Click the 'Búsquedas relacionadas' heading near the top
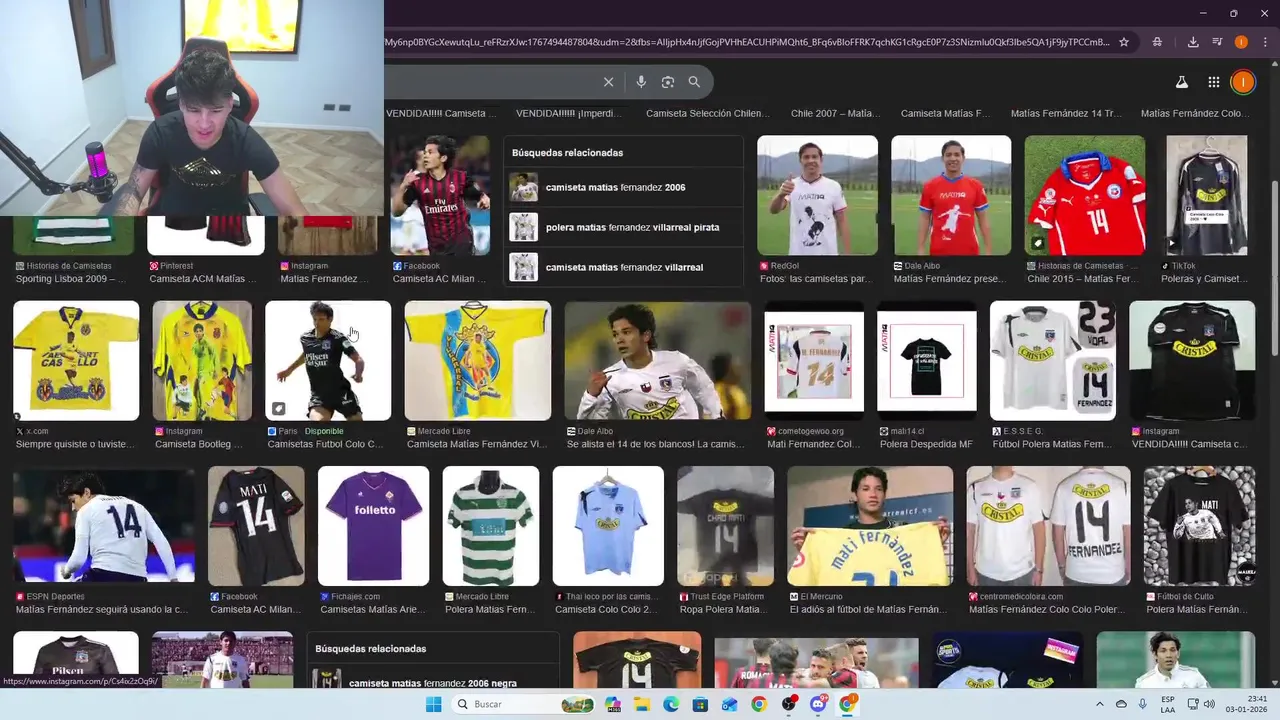1280x720 pixels. click(567, 153)
